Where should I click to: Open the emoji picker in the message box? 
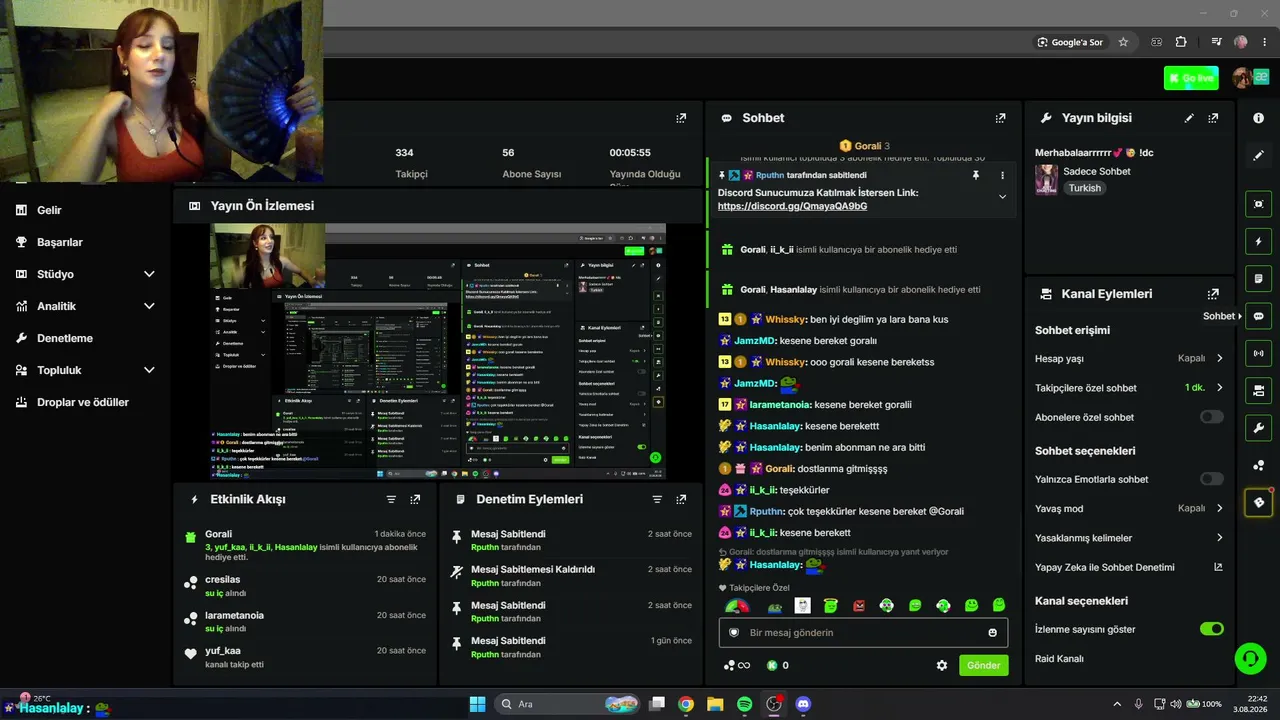click(992, 633)
